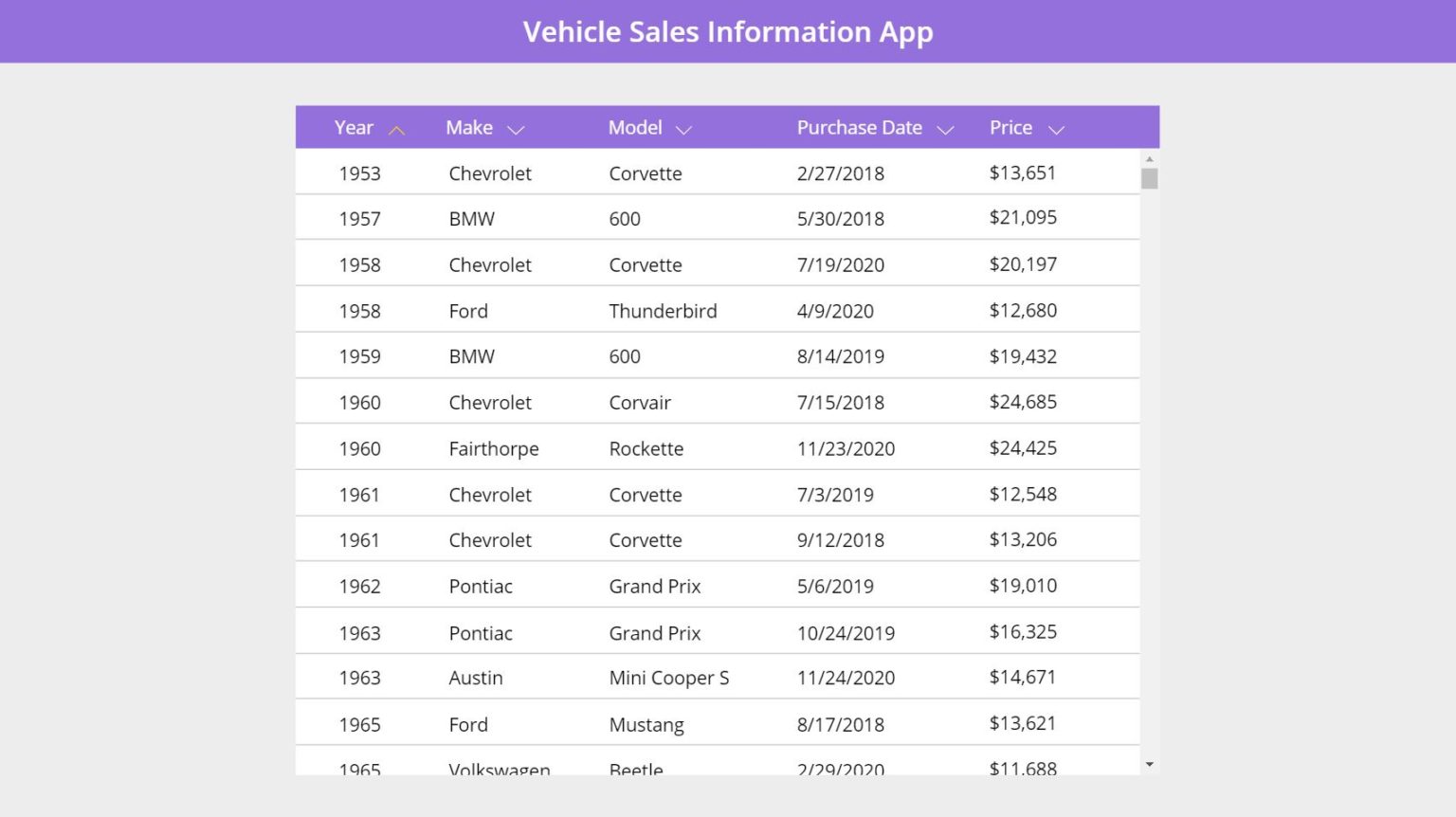The height and width of the screenshot is (817, 1456).
Task: Click the scrollbar down arrow
Action: pyautogui.click(x=1150, y=764)
